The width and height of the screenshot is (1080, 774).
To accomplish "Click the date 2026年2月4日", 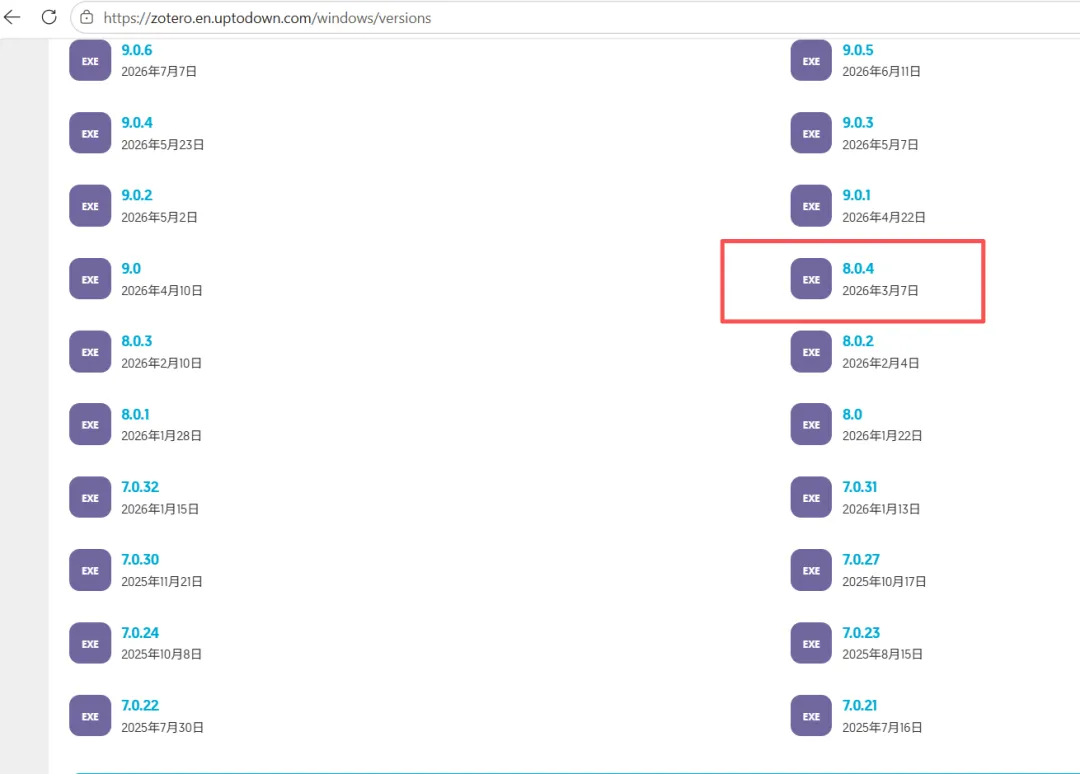I will tap(881, 363).
